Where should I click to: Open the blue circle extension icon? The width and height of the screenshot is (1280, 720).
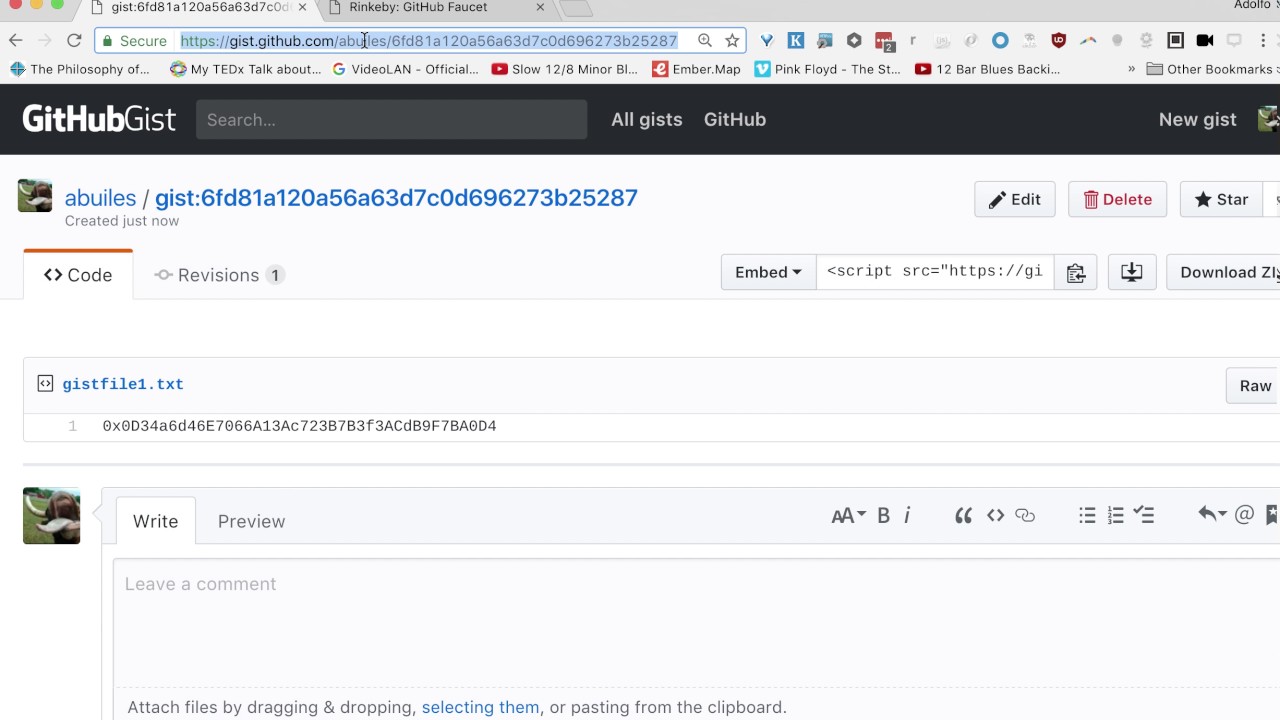pos(1000,40)
